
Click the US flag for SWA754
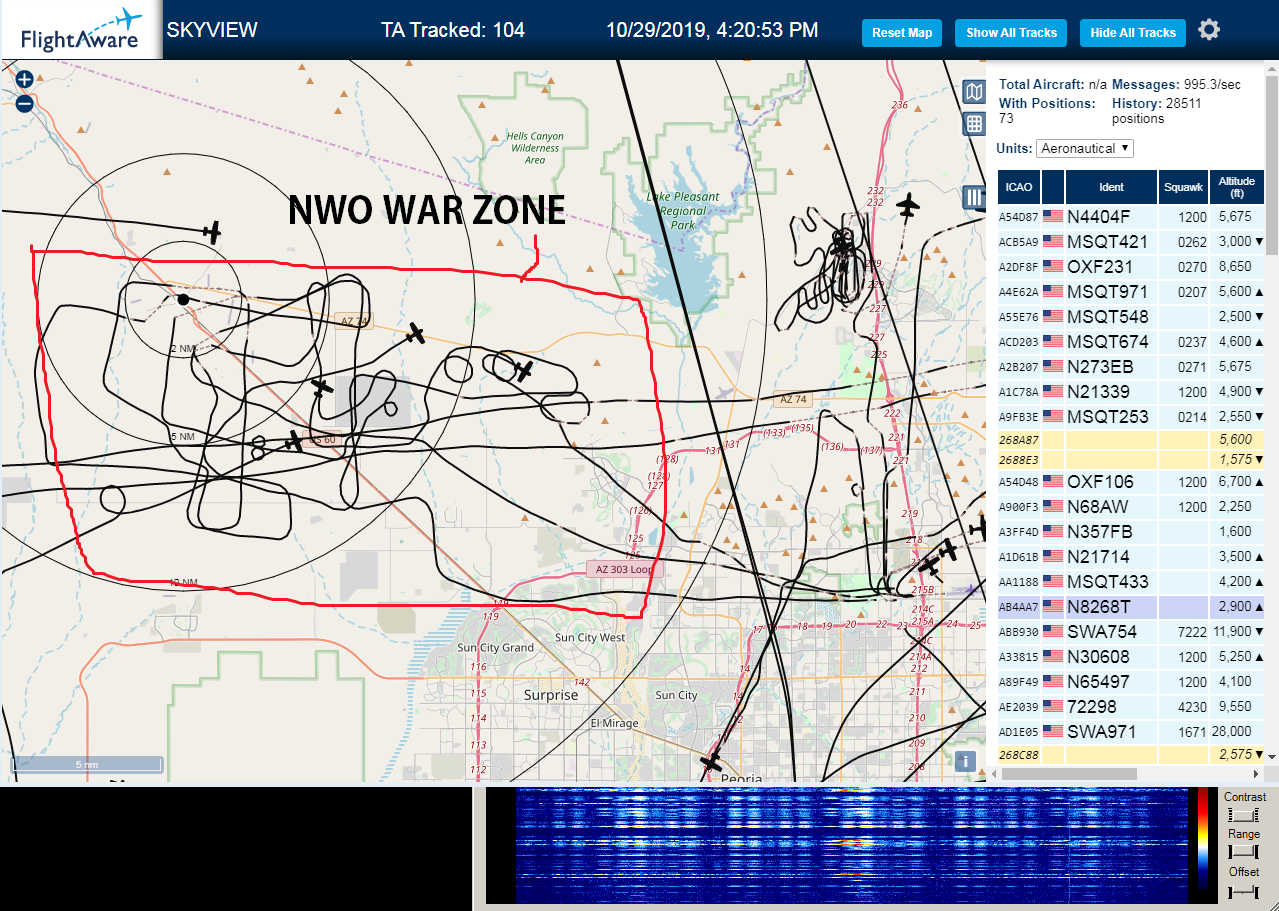click(x=1052, y=632)
